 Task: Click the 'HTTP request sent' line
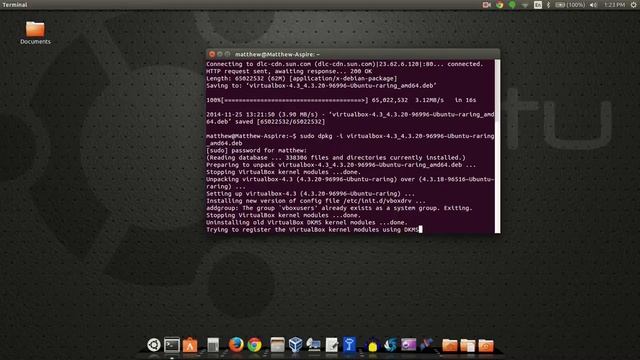289,71
